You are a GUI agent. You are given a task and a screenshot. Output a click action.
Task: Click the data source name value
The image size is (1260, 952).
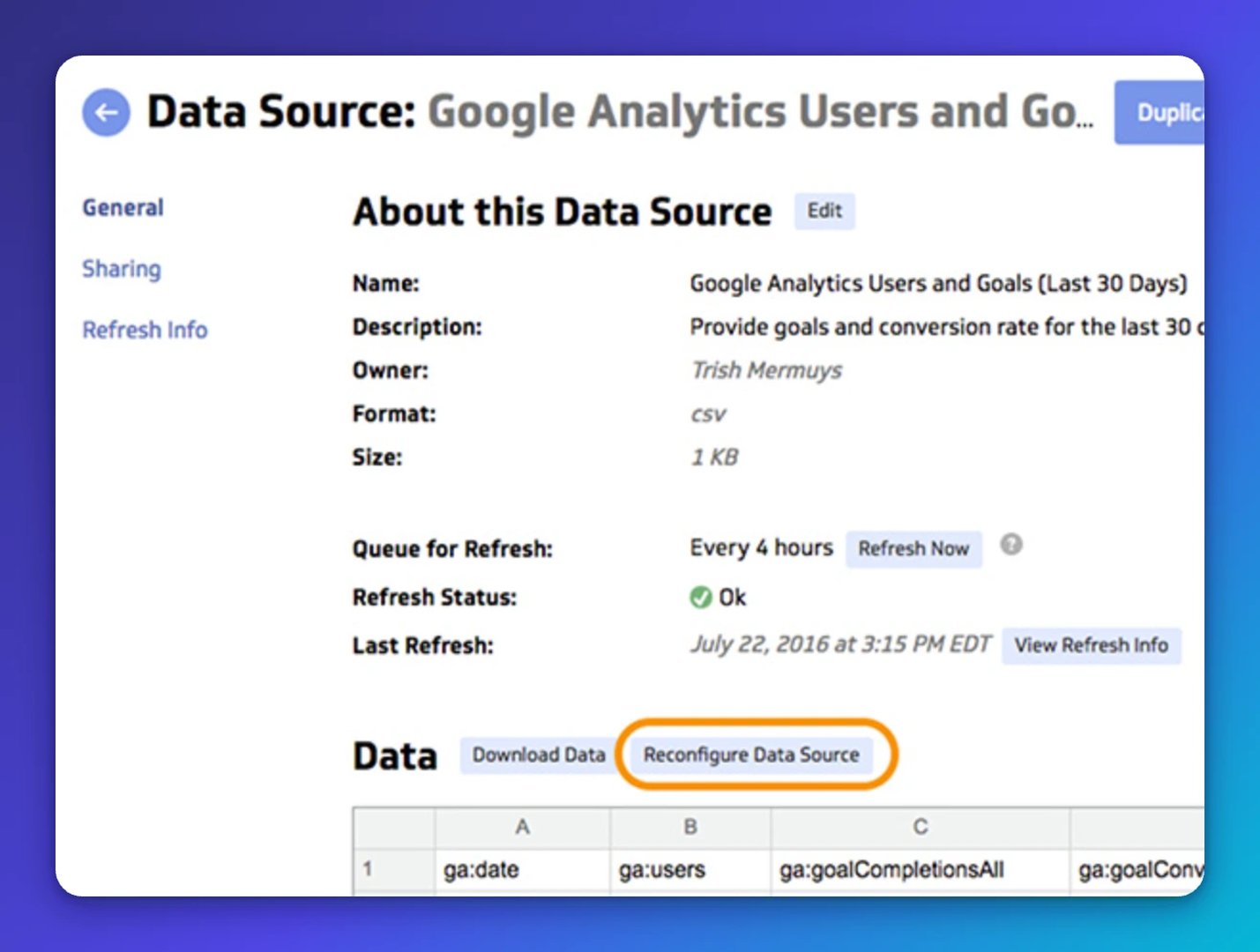tap(938, 284)
